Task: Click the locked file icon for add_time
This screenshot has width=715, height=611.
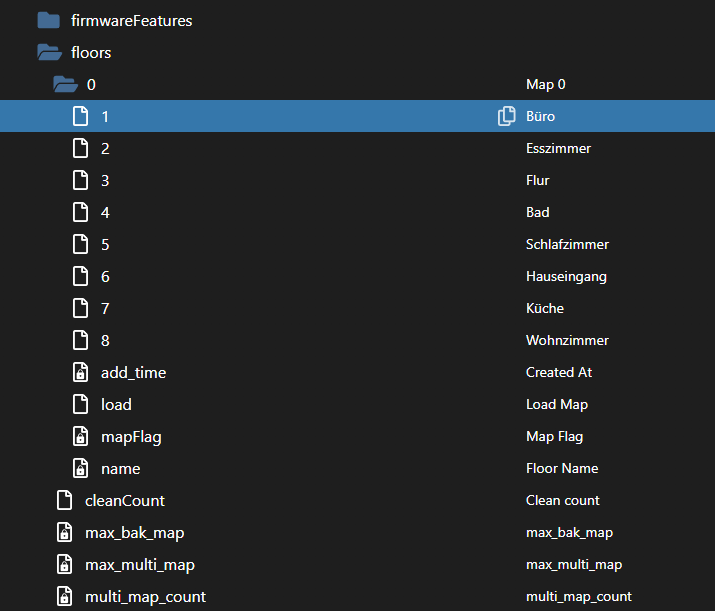Action: [x=81, y=372]
